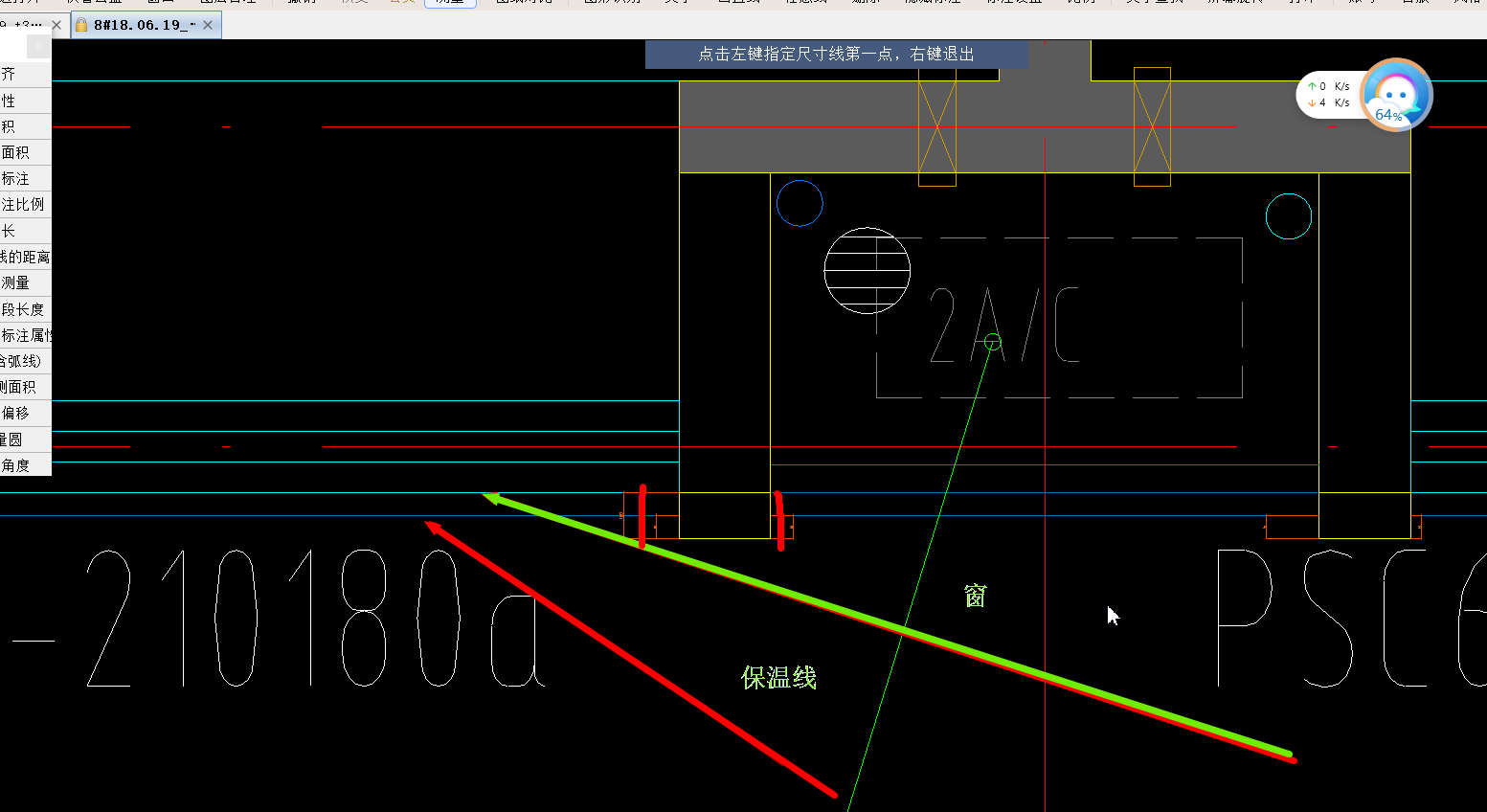1487x812 pixels.
Task: Choose the 偏移 menu entry
Action: 25,413
